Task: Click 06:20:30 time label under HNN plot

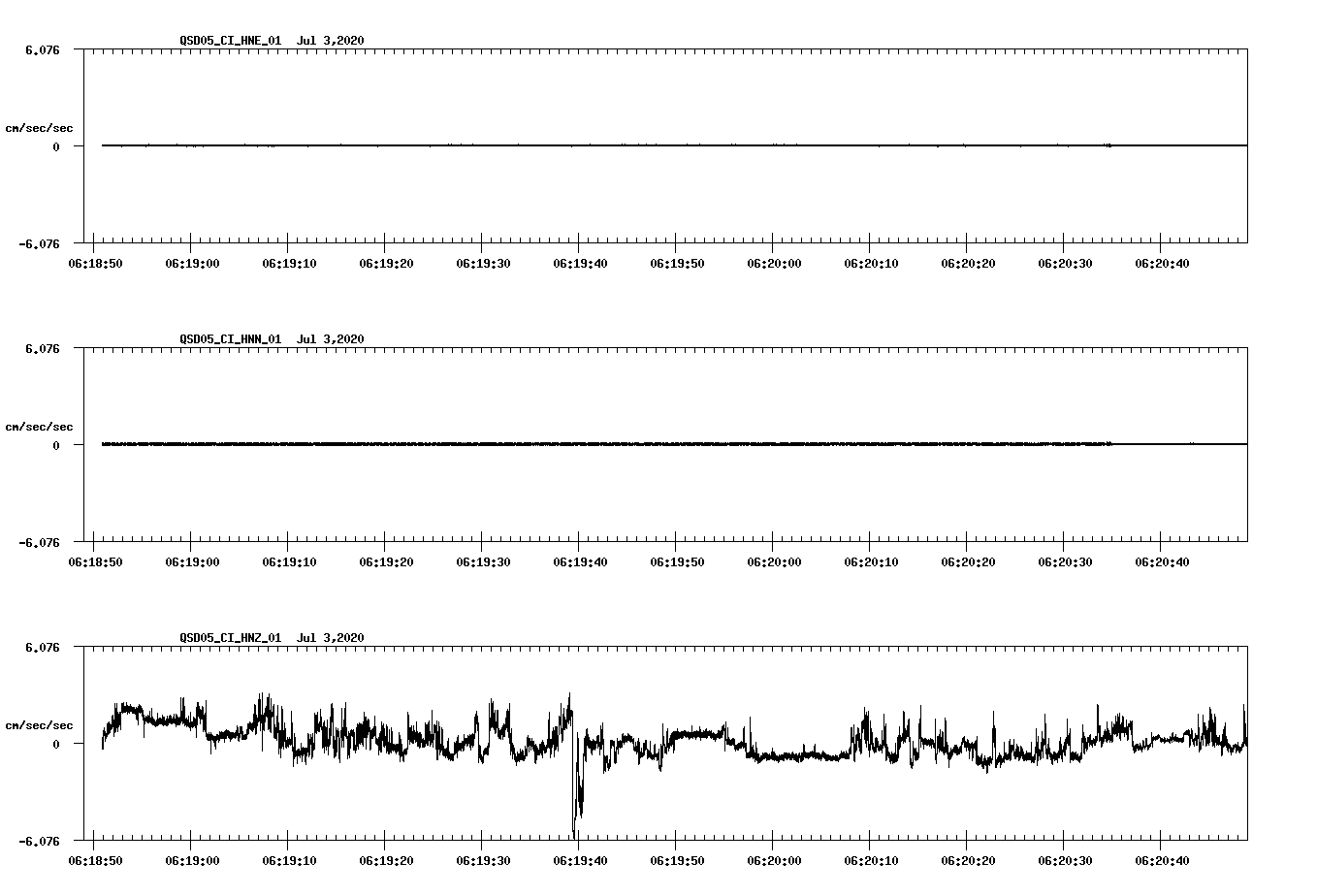Action: [x=1065, y=561]
